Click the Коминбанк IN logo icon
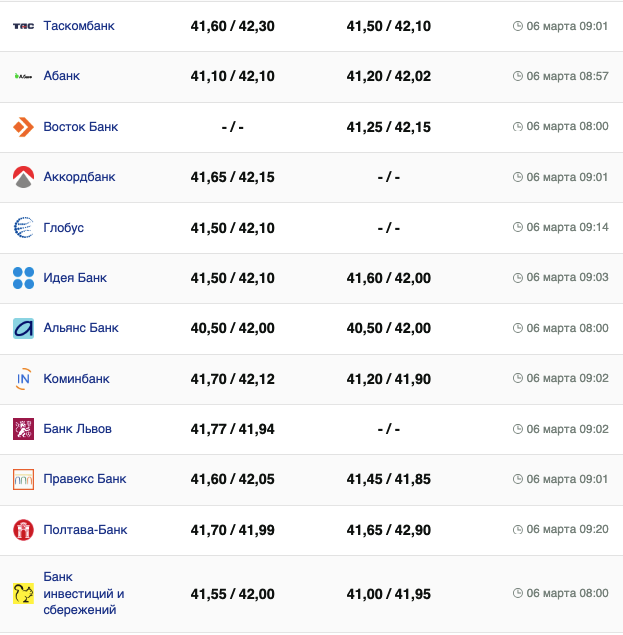 [x=23, y=379]
